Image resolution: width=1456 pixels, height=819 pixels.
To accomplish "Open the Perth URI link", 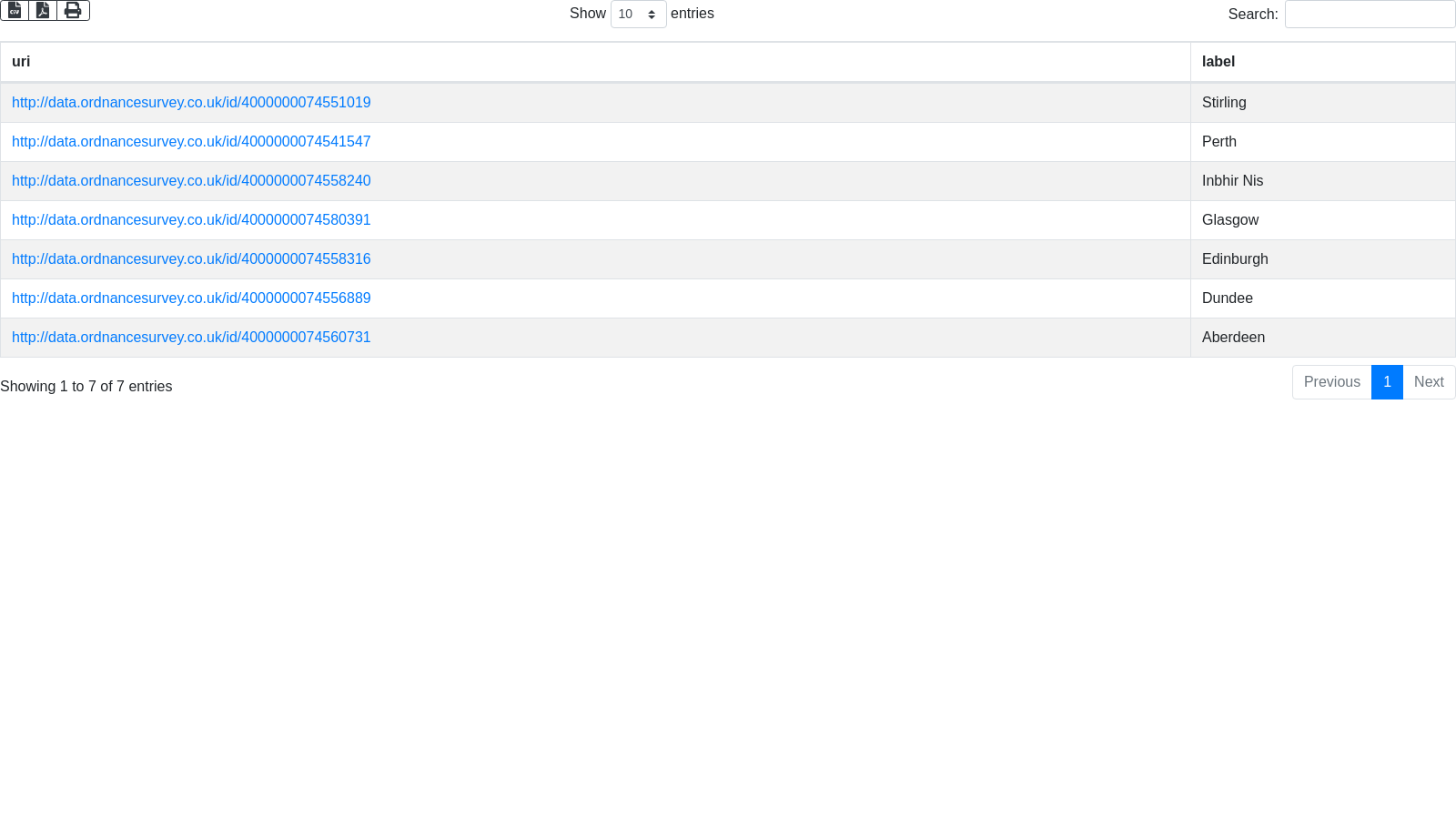I will (x=191, y=142).
